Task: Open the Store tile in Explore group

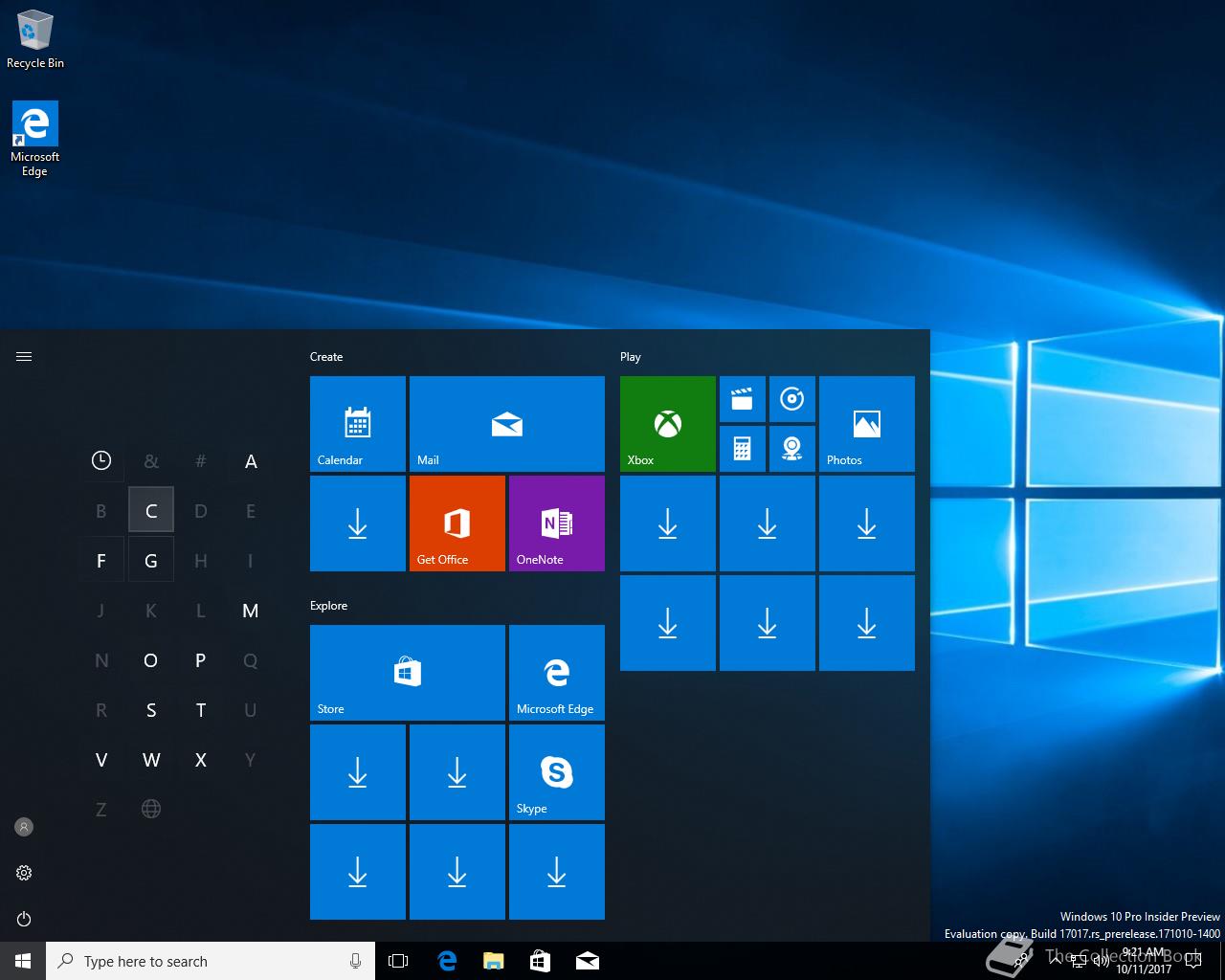Action: pos(408,672)
